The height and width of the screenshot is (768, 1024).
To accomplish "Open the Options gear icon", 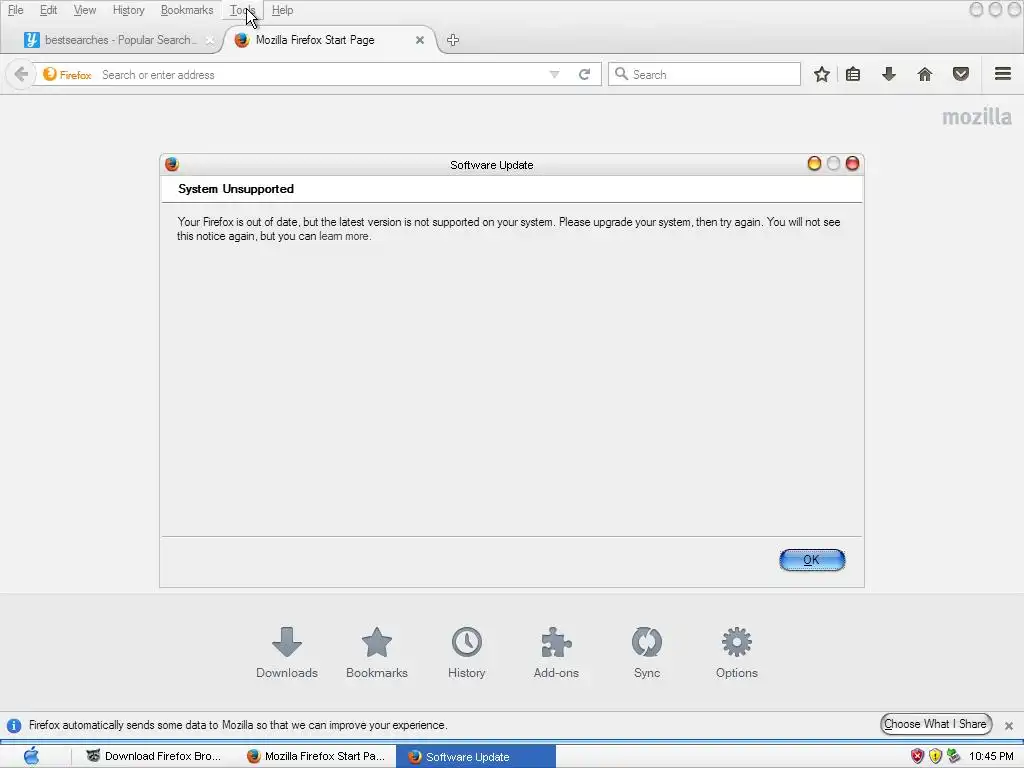I will (x=737, y=642).
